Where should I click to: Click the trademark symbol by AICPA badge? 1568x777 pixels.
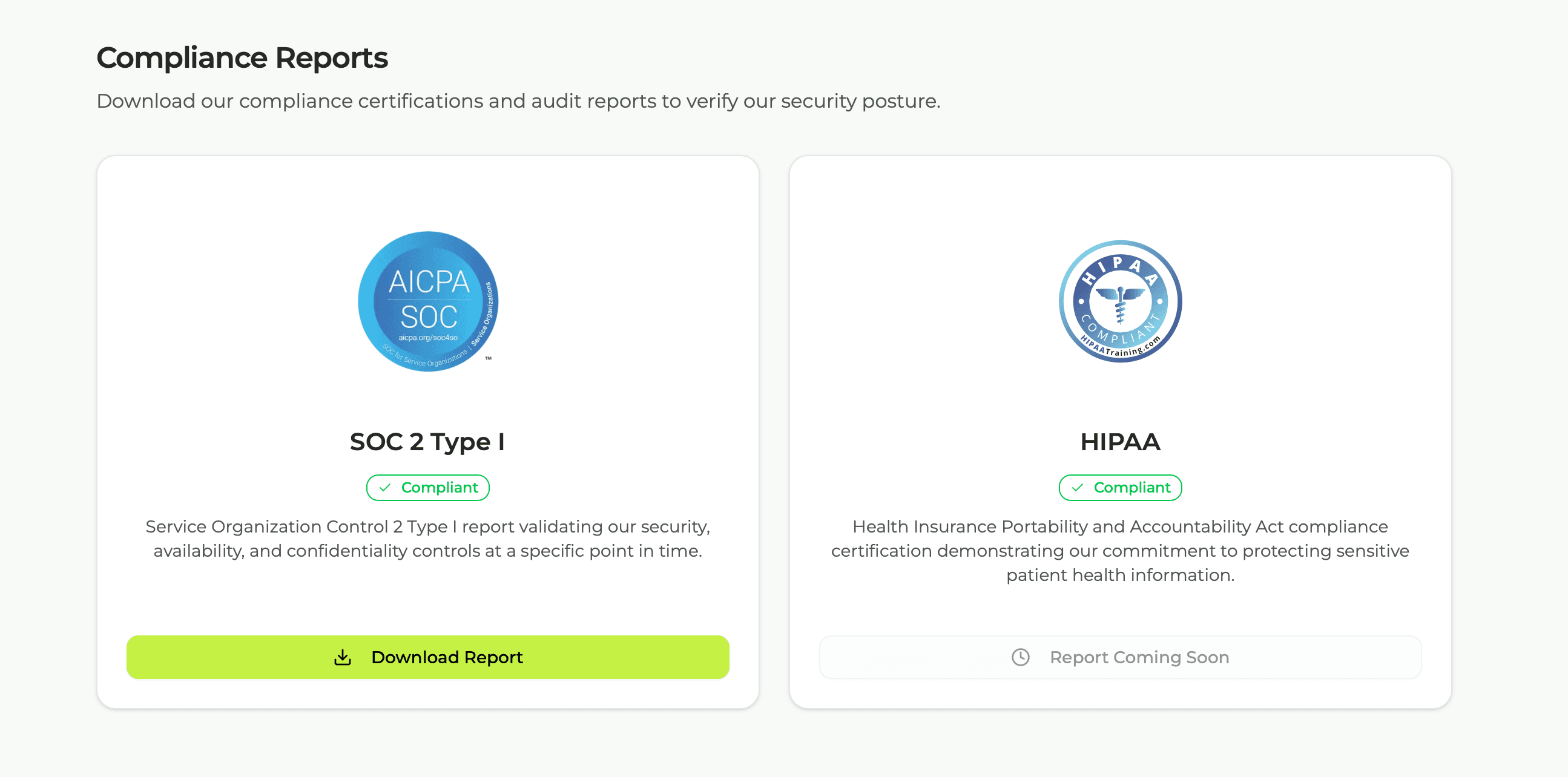pyautogui.click(x=488, y=358)
